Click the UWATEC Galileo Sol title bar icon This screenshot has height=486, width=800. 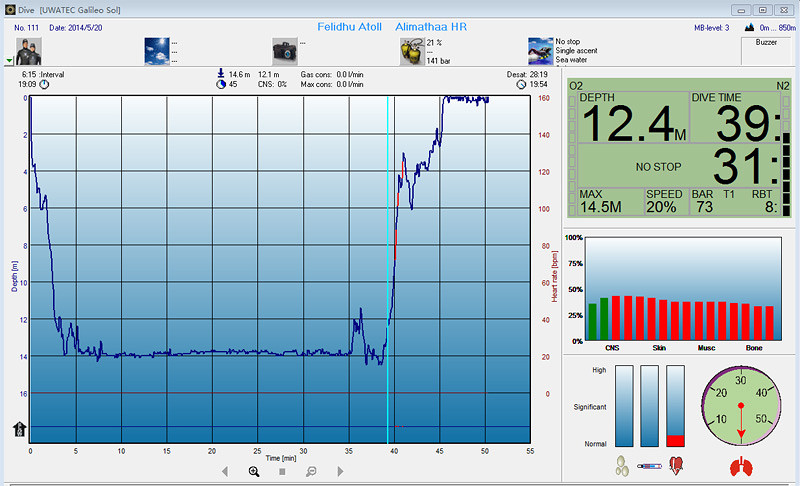click(10, 9)
